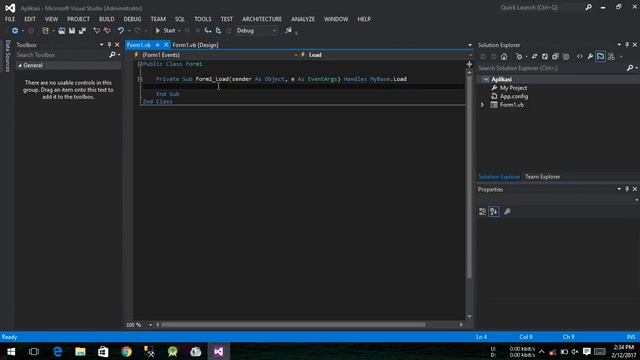Click the Navigate Backward toolbar icon
Screen dimensions: 640x360
click(15, 31)
